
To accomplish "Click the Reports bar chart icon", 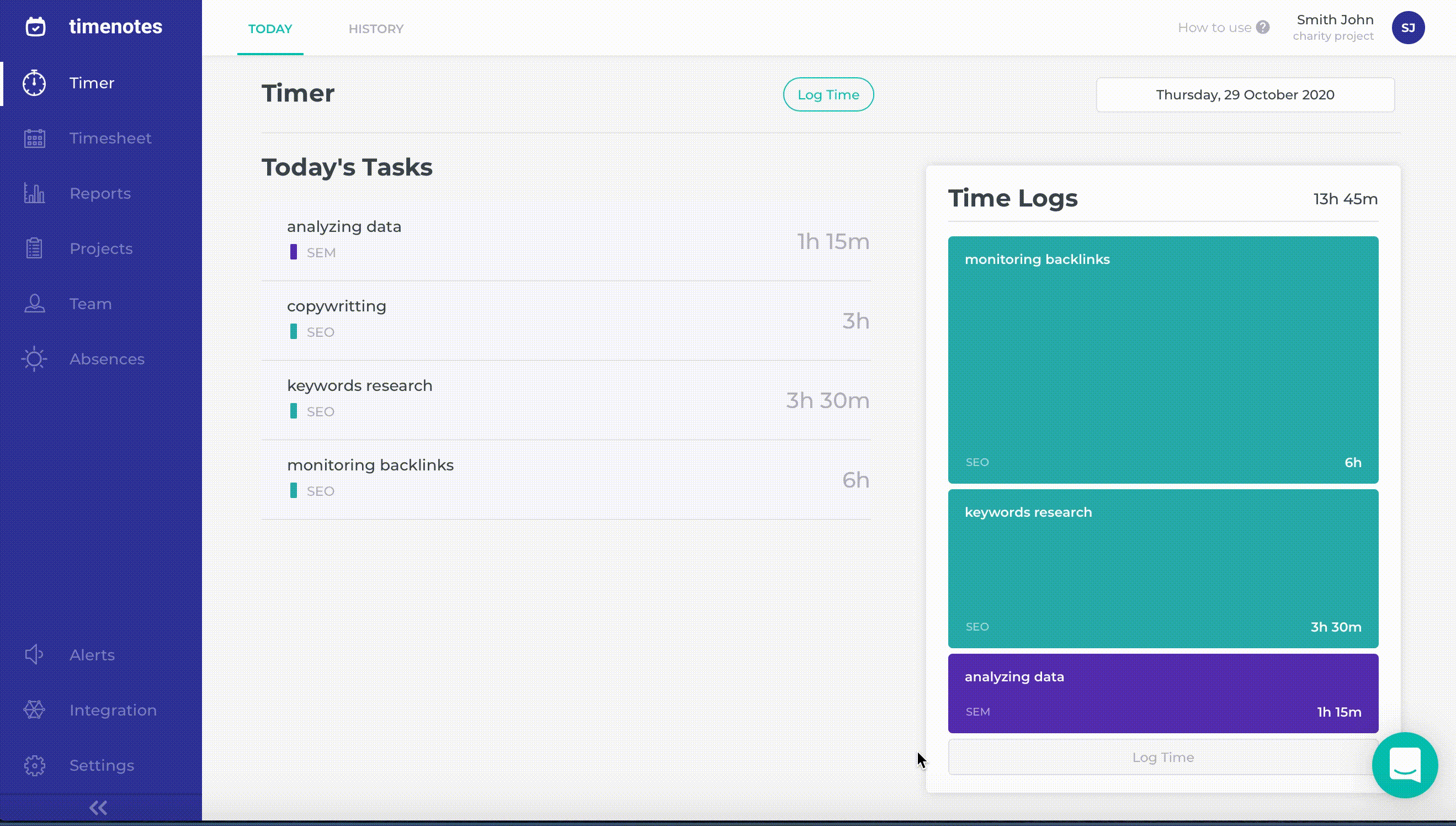I will [x=34, y=193].
